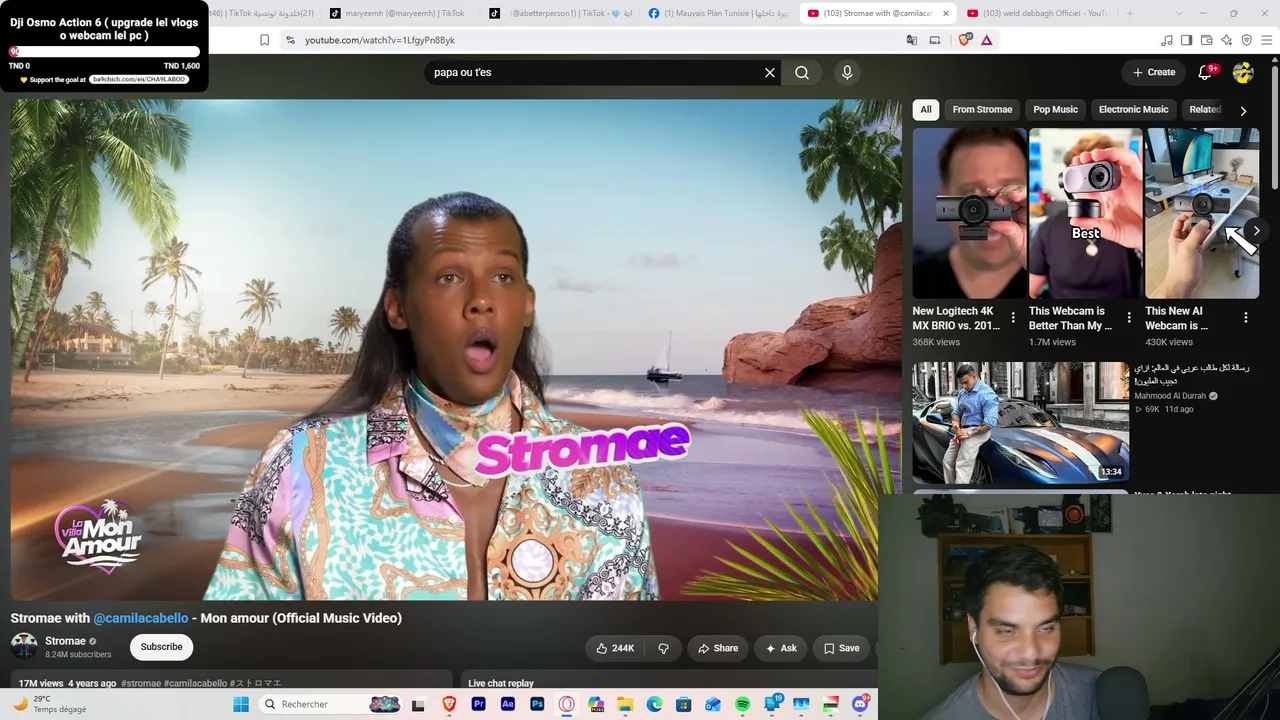Click the YouTube search magnifier button

[802, 72]
